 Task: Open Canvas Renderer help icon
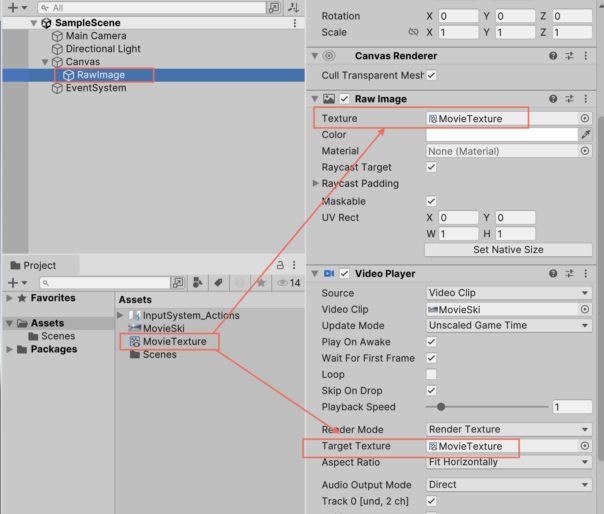(x=553, y=56)
